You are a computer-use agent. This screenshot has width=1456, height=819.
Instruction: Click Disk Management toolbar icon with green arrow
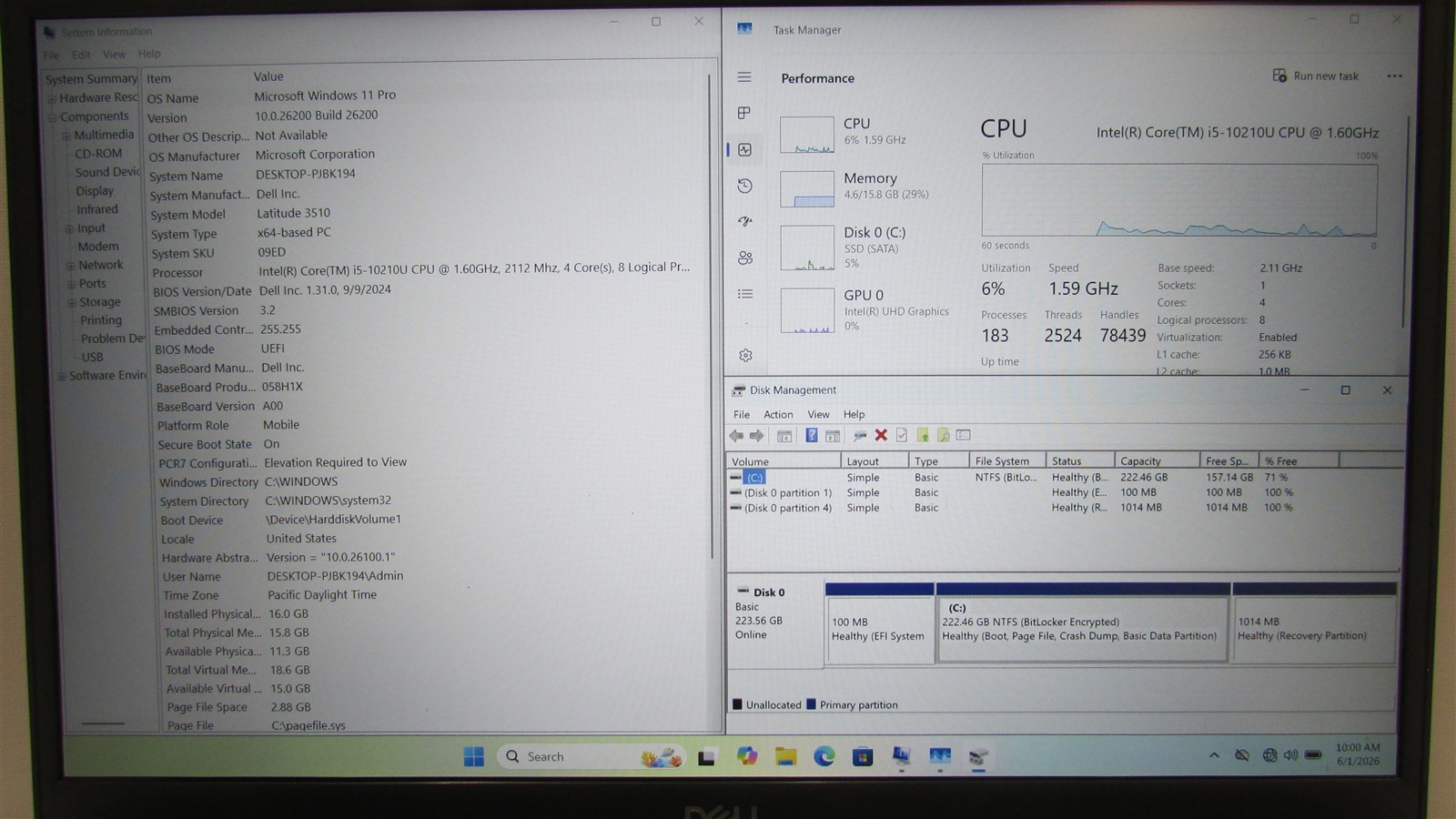pos(923,436)
